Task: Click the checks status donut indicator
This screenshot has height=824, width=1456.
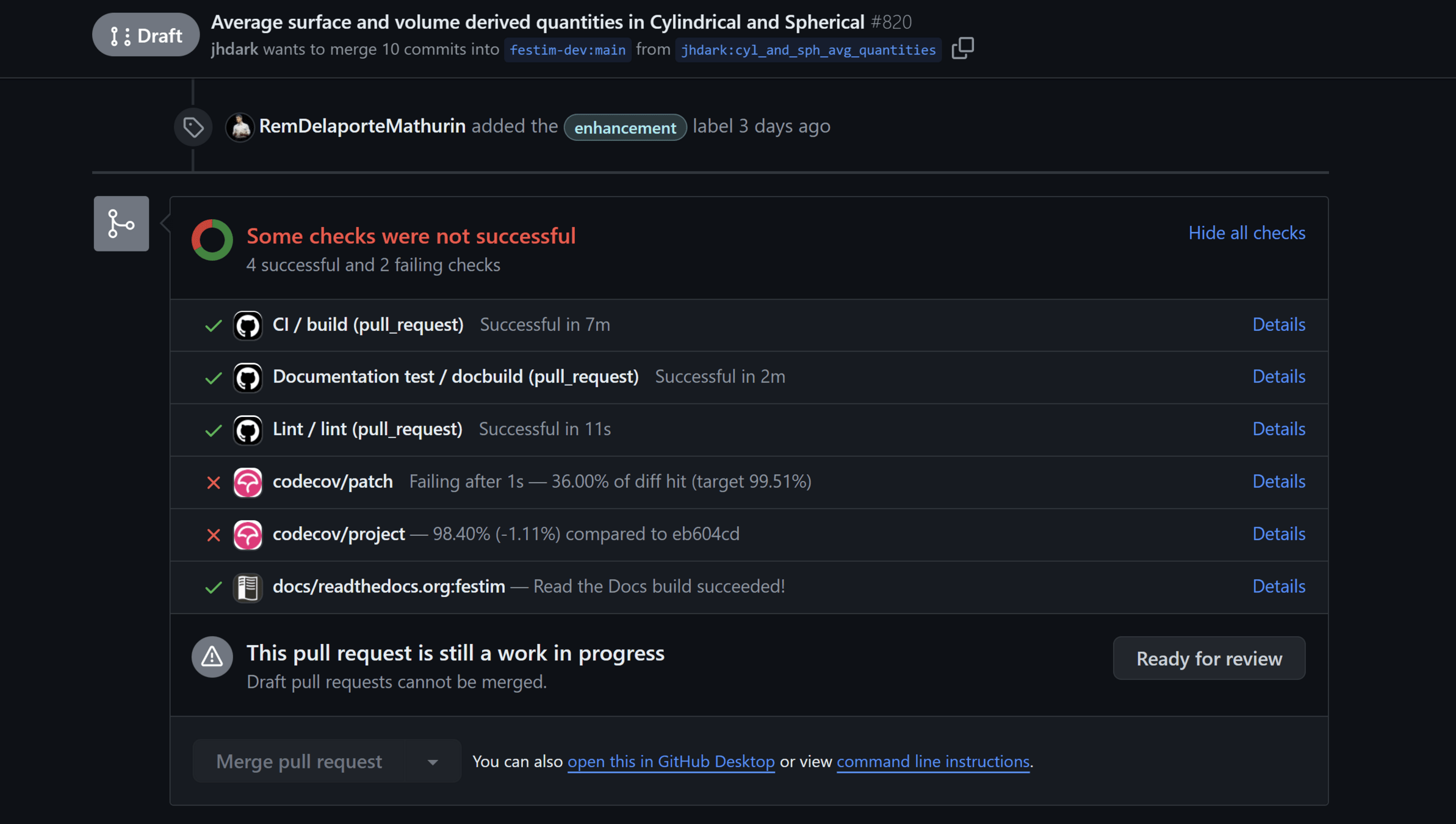Action: click(212, 239)
